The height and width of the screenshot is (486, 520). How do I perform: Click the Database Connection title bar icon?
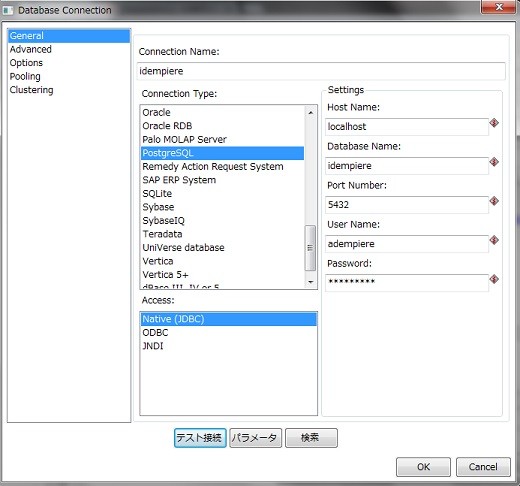click(8, 10)
